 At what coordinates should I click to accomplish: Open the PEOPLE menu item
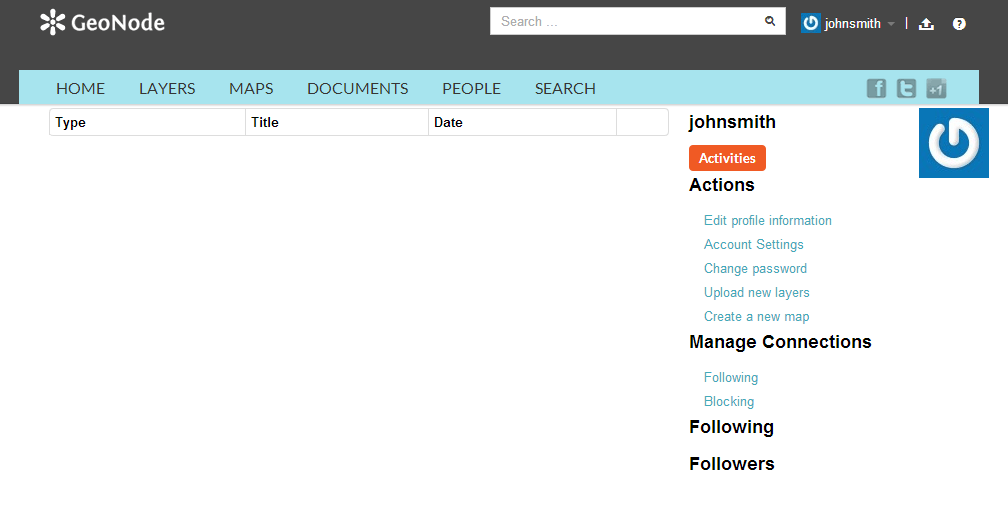[471, 88]
